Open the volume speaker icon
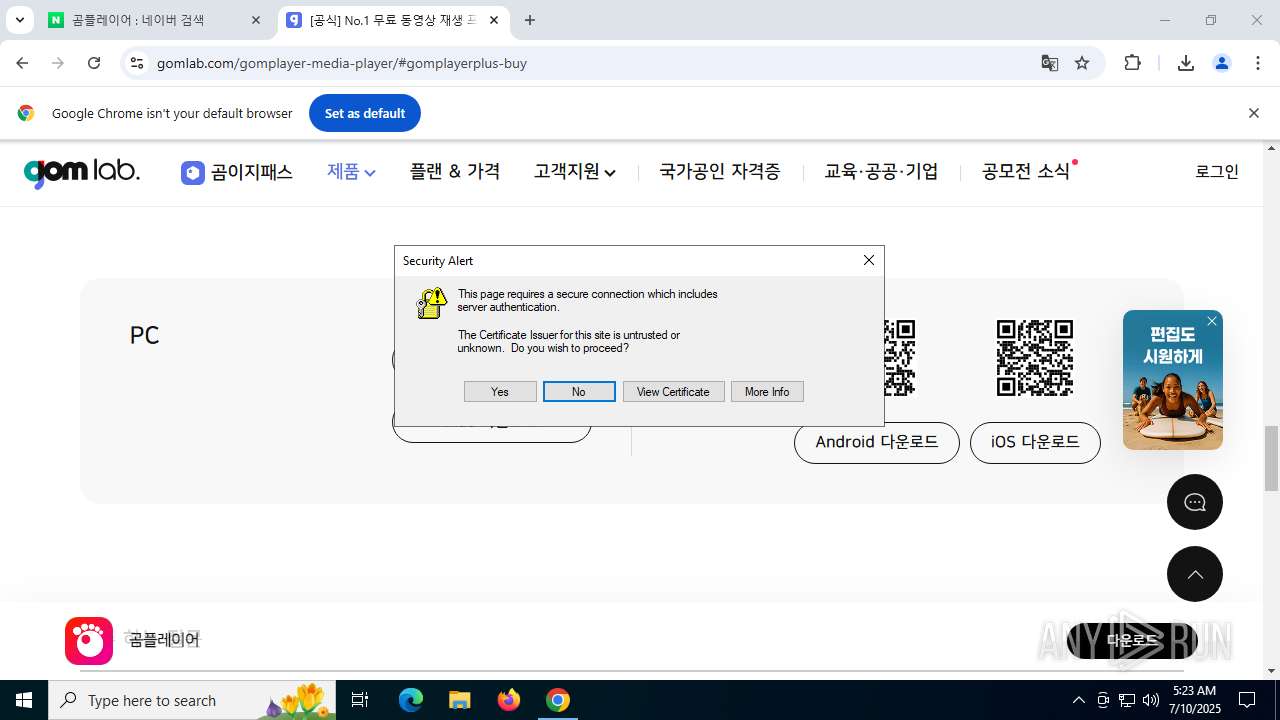Screen dimensions: 1280x720 pos(1151,700)
